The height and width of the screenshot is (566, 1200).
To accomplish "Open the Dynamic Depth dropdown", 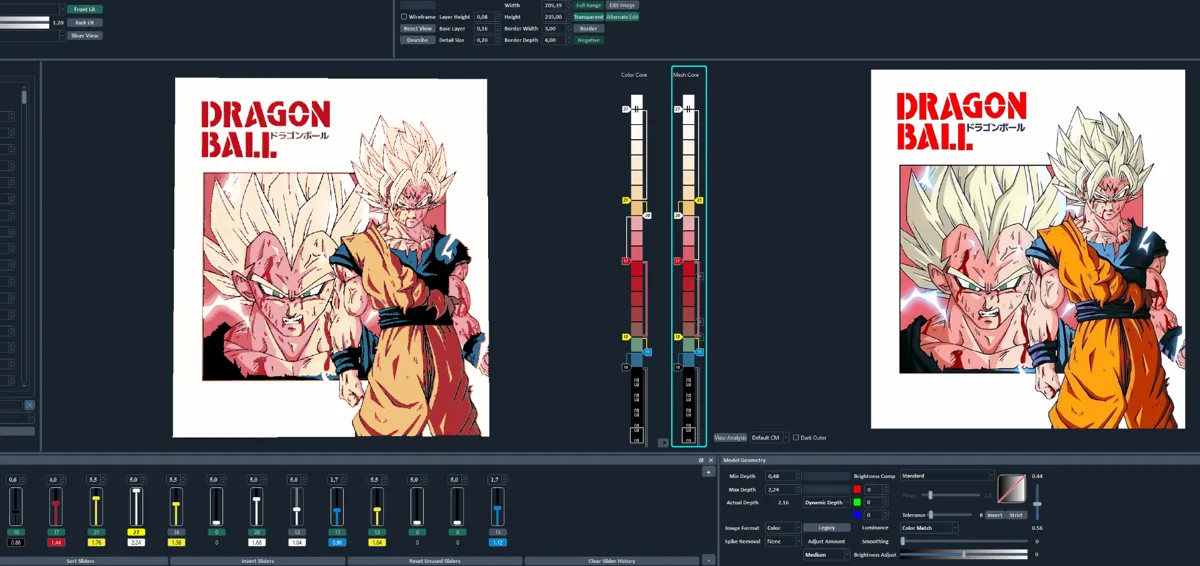I will 827,502.
